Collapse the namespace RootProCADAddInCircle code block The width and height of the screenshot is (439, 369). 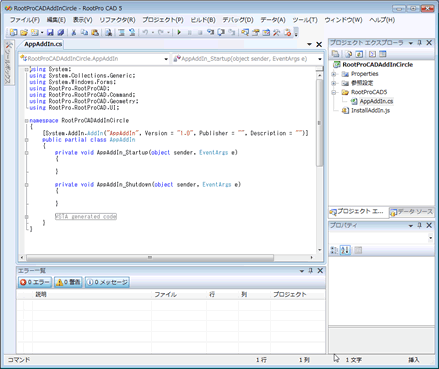pos(27,121)
